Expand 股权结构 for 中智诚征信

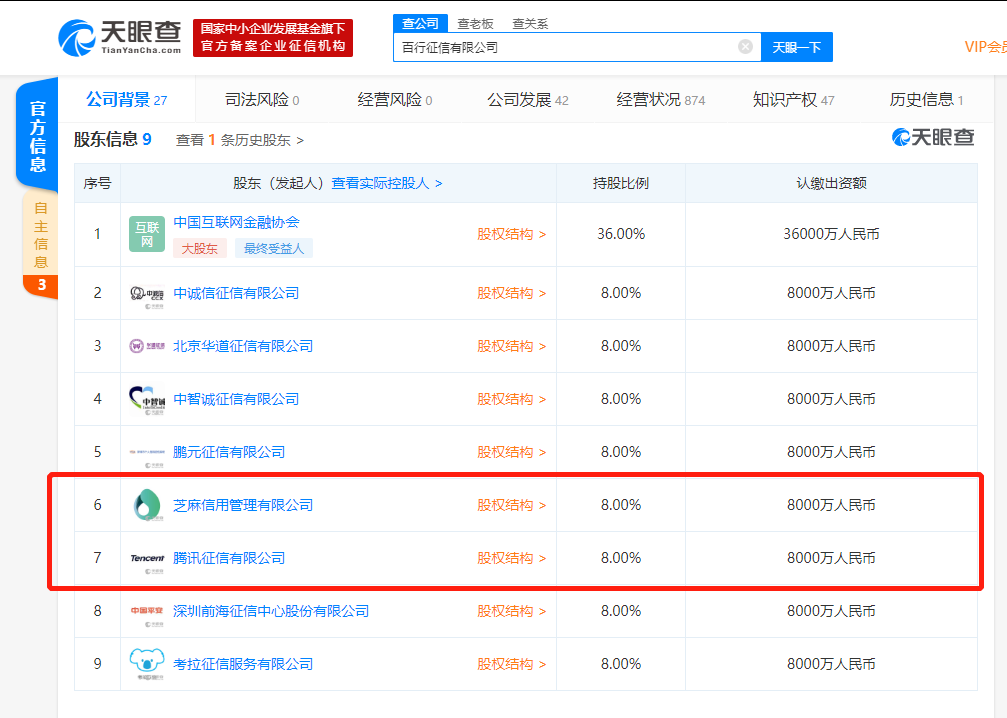pos(511,399)
